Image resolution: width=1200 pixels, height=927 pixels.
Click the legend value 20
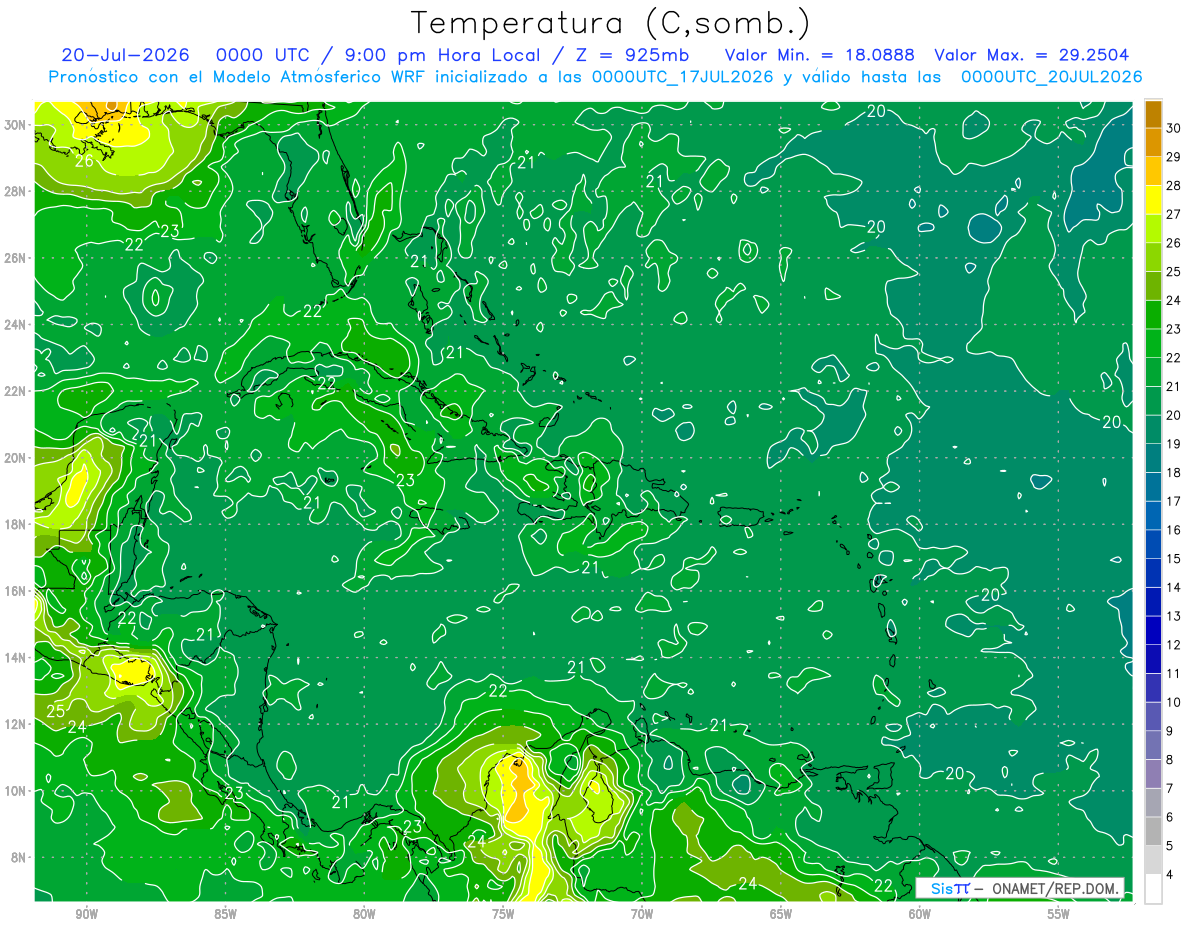(1174, 415)
